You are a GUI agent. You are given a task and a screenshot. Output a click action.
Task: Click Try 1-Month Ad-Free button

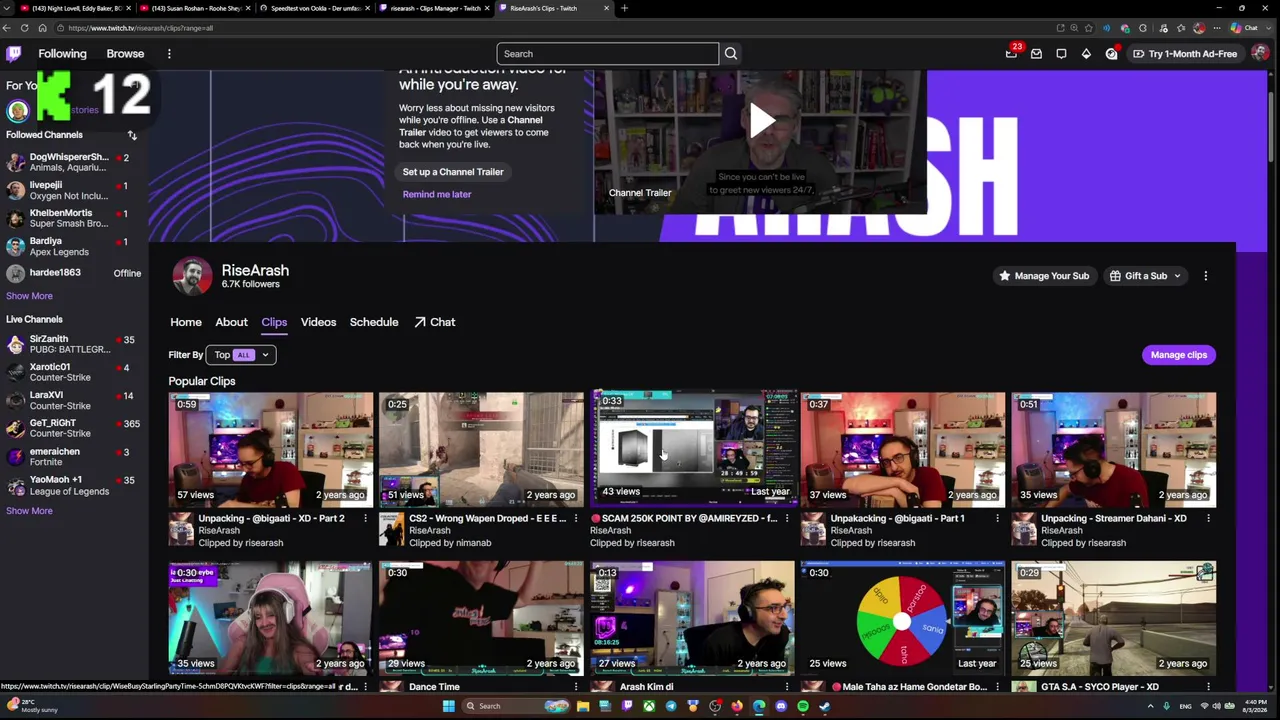(1186, 54)
